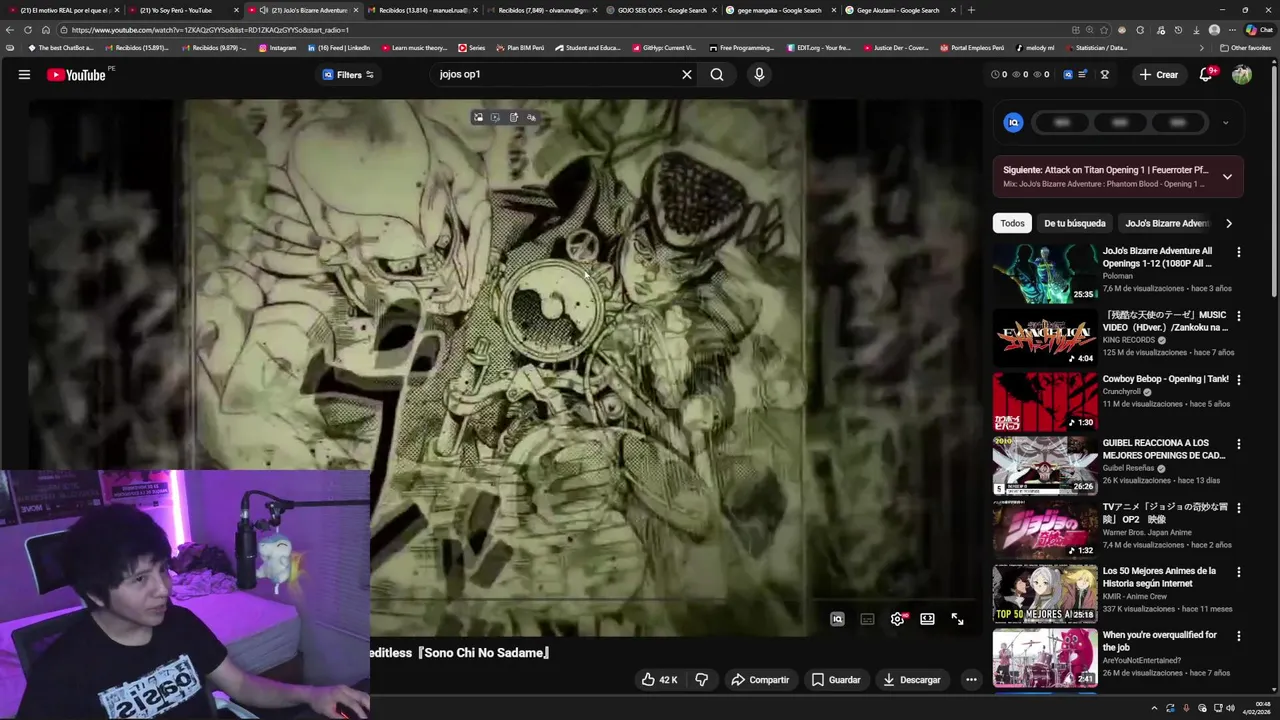Open the 'Portal Empleos Perú' bookmark

[971, 47]
